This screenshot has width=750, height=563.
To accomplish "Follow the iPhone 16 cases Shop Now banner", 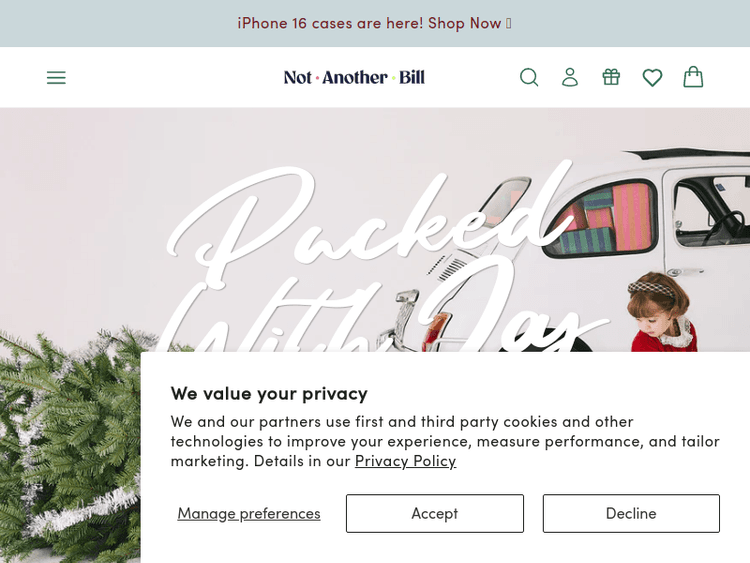I will (375, 23).
